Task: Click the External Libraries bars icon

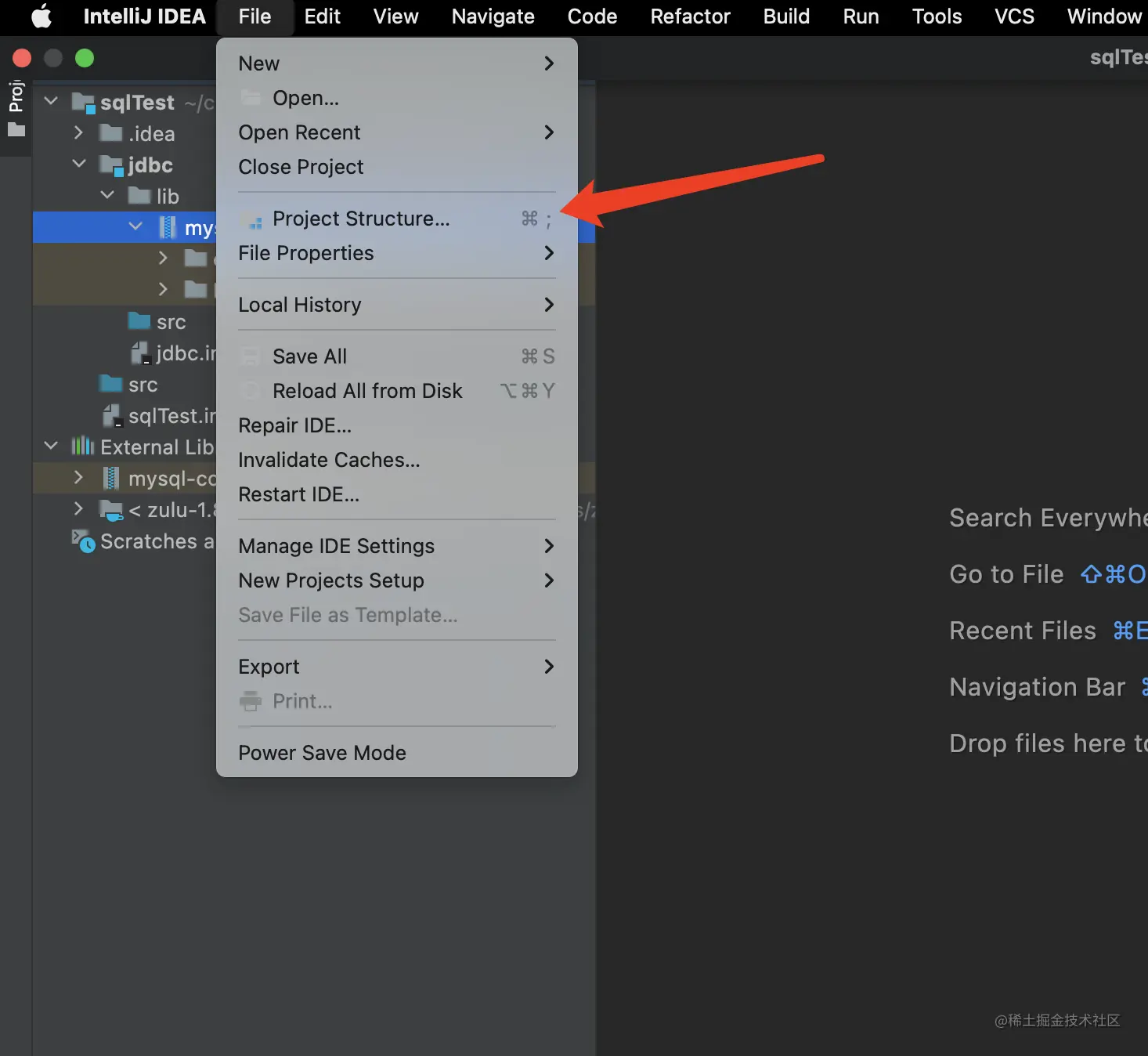Action: point(83,447)
